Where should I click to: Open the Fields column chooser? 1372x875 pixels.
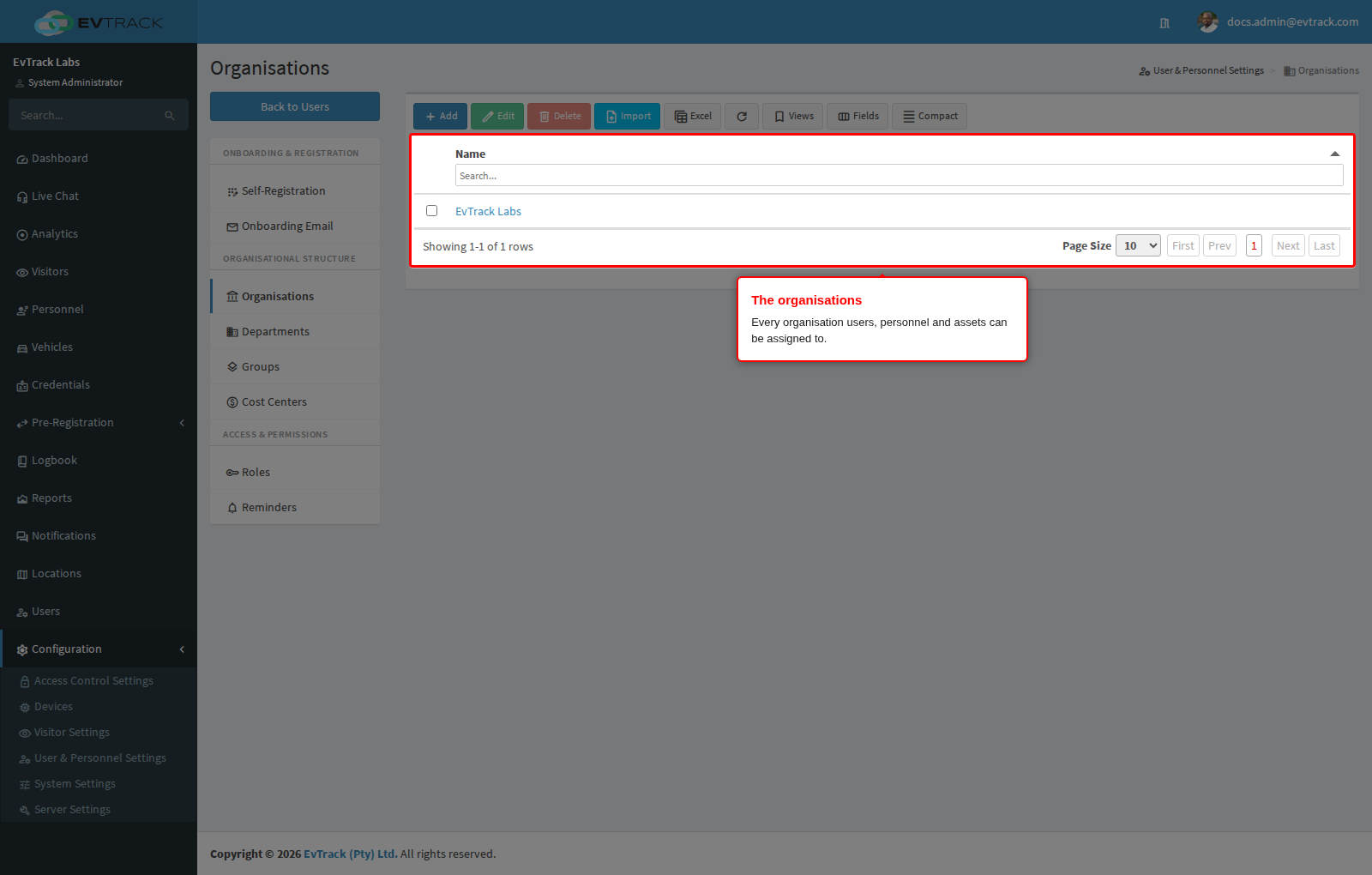(x=857, y=117)
